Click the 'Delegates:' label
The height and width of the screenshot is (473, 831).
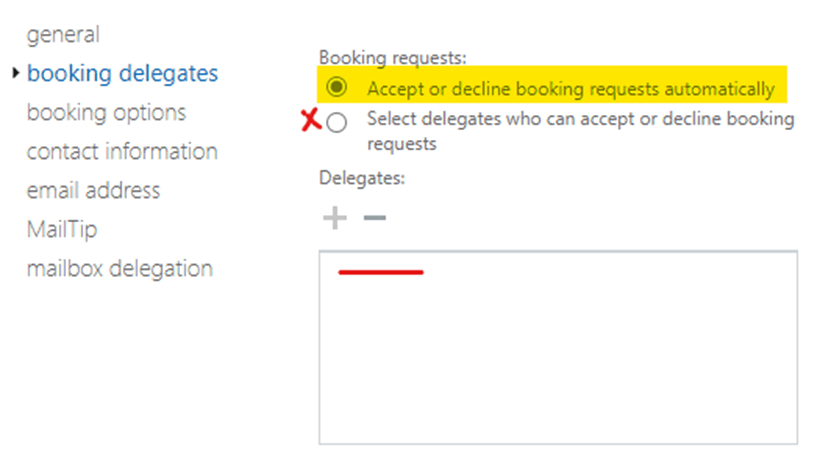(x=360, y=177)
